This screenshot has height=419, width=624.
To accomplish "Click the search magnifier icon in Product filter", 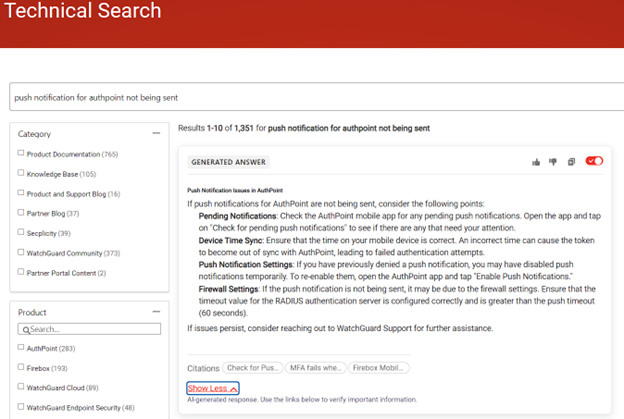I will coord(26,330).
